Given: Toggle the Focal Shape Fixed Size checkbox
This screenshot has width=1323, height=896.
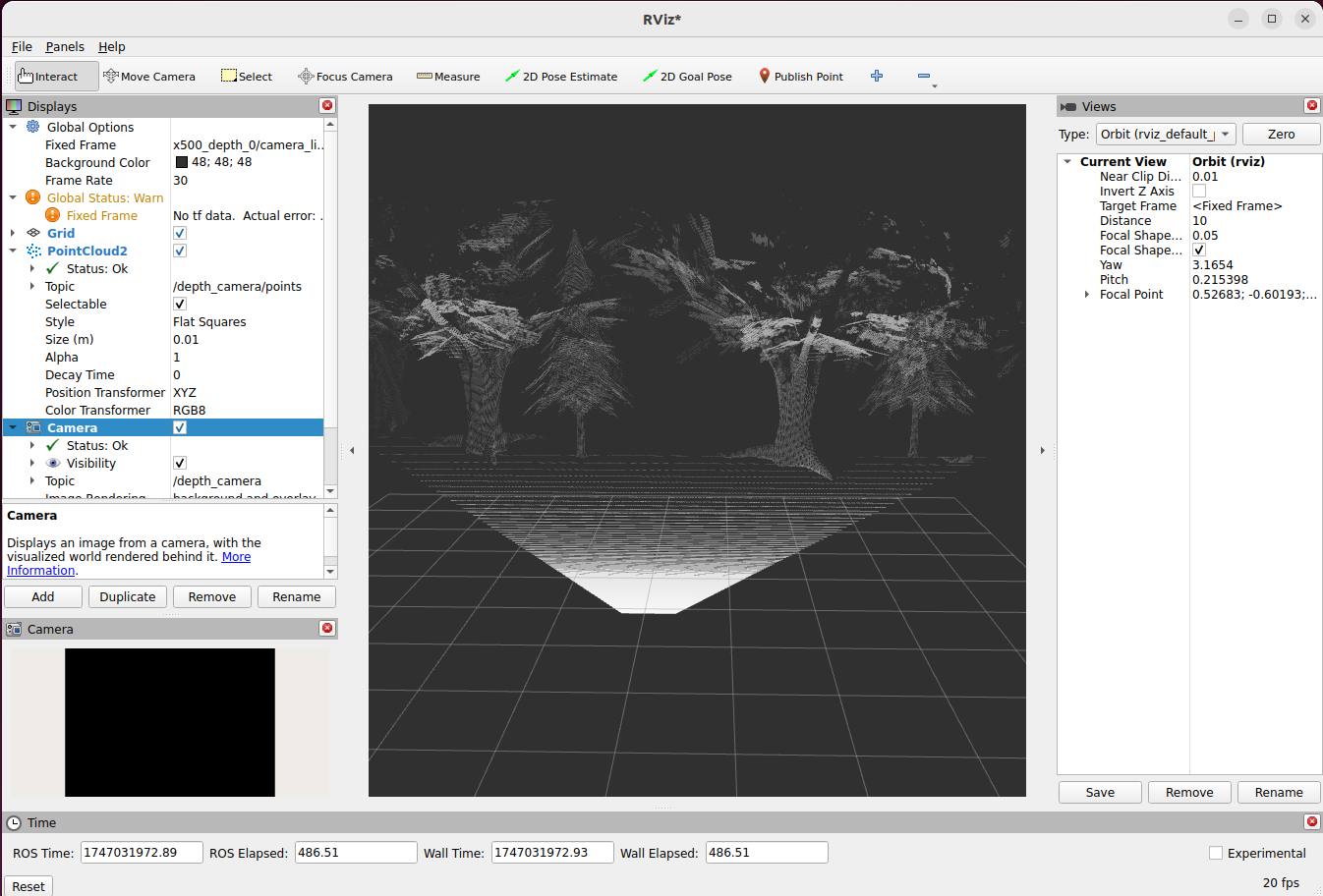Looking at the screenshot, I should (1199, 250).
